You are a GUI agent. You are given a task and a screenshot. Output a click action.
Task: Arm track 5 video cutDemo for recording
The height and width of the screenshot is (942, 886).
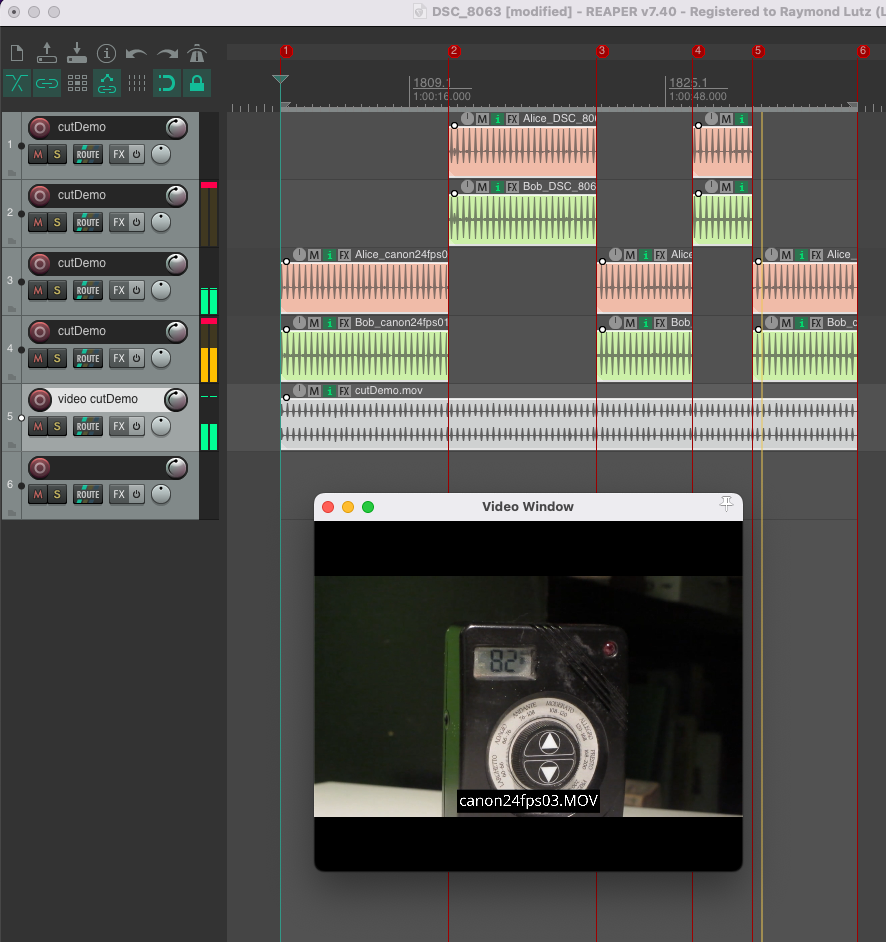[x=40, y=399]
